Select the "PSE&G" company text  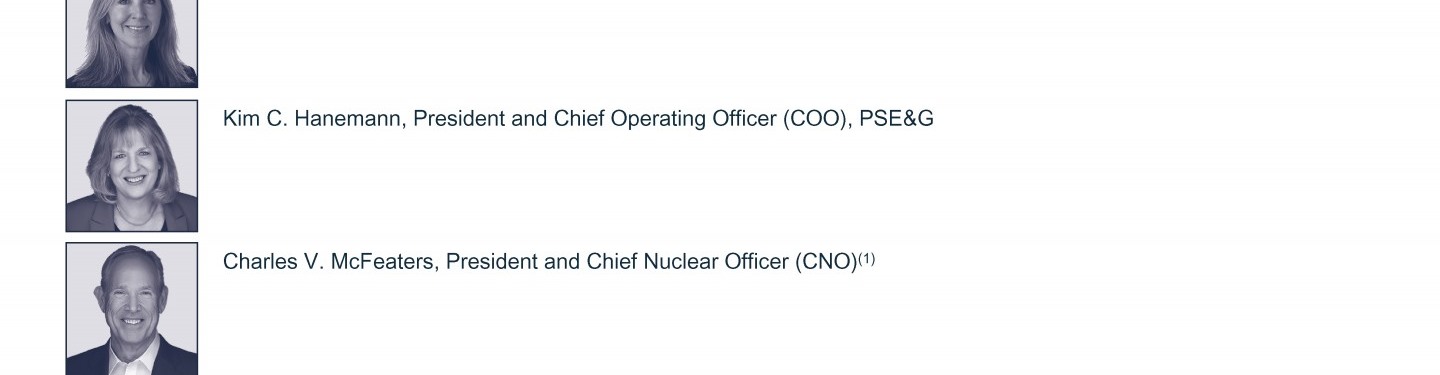coord(897,119)
